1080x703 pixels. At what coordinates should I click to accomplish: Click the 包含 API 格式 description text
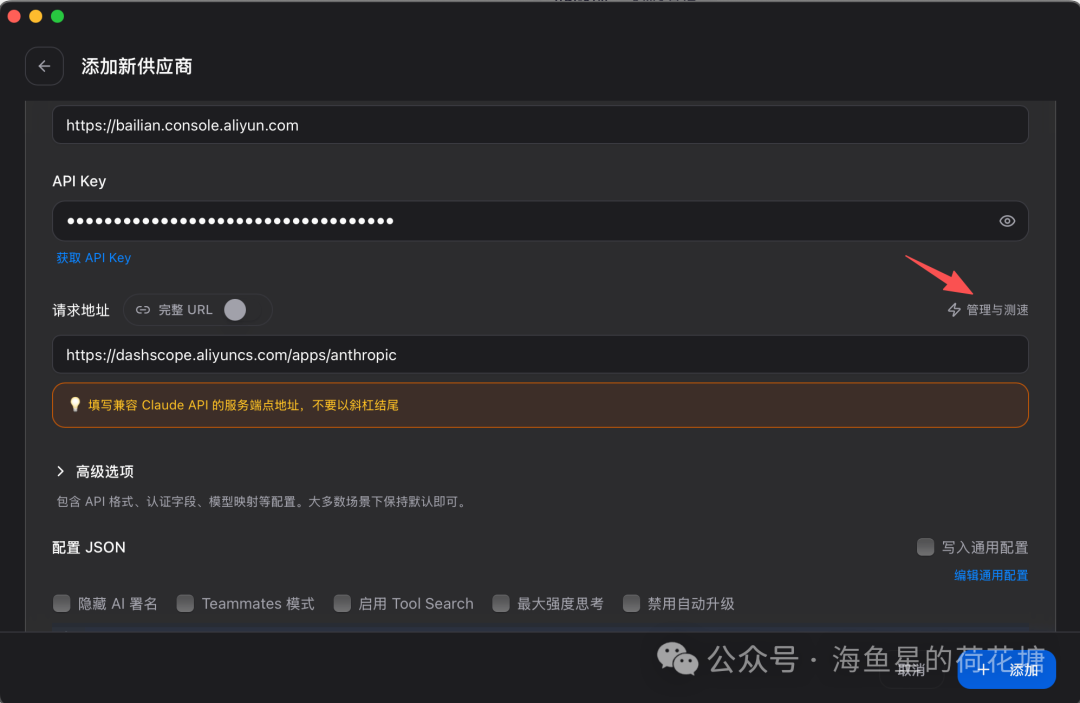(262, 502)
